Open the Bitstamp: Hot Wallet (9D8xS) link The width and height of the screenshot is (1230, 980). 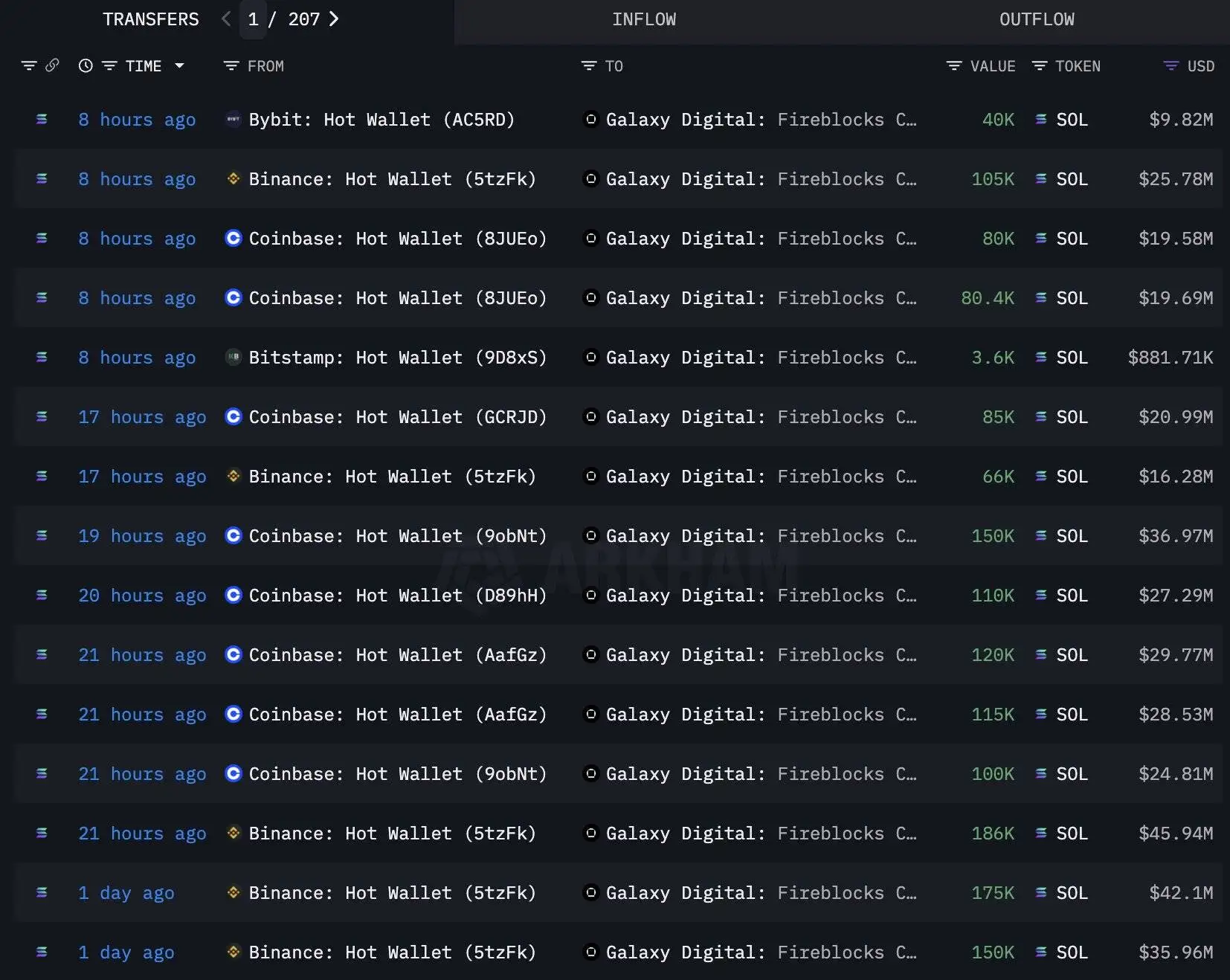pyautogui.click(x=397, y=358)
